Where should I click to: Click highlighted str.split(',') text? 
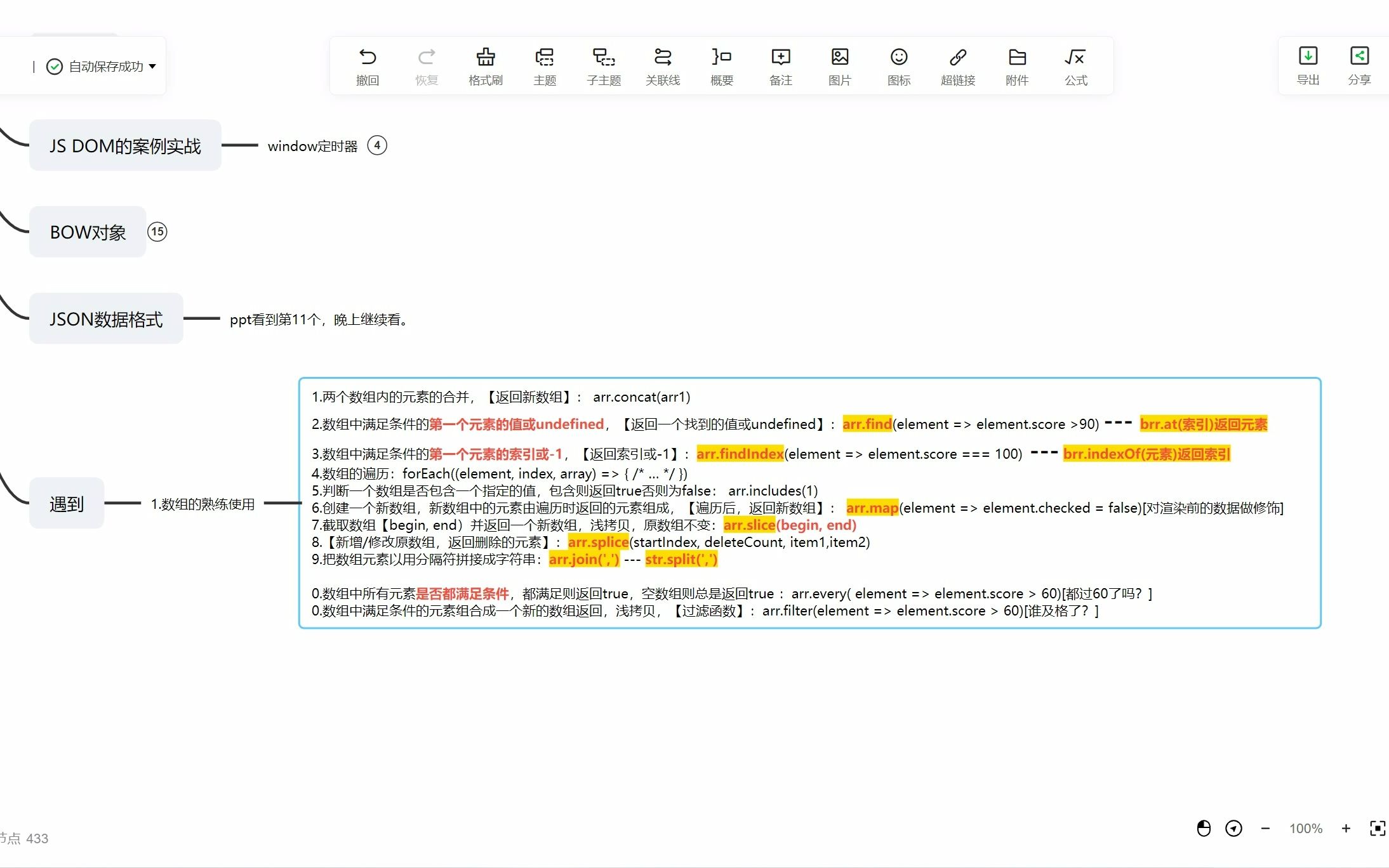[681, 559]
